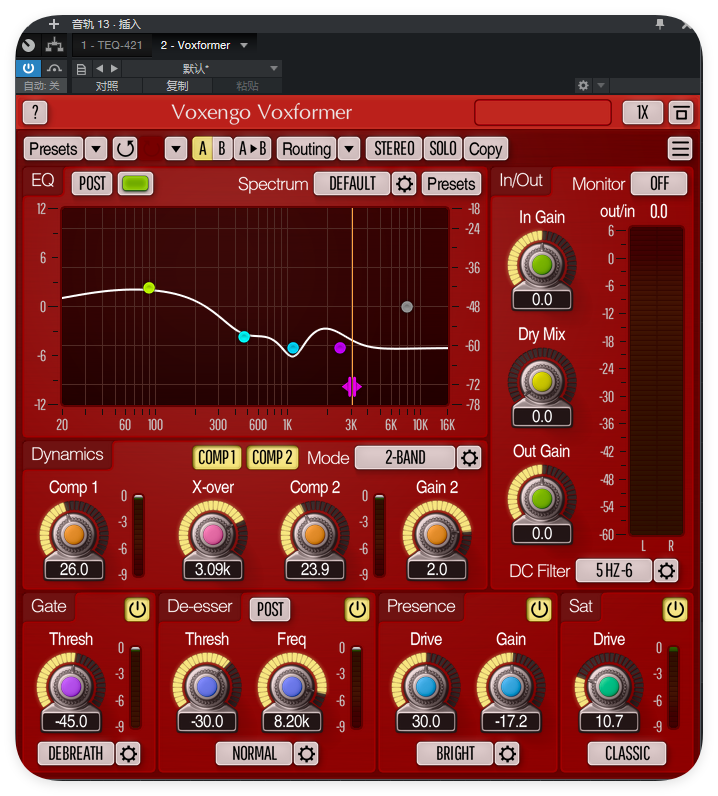Toggle Gate power button

[137, 609]
